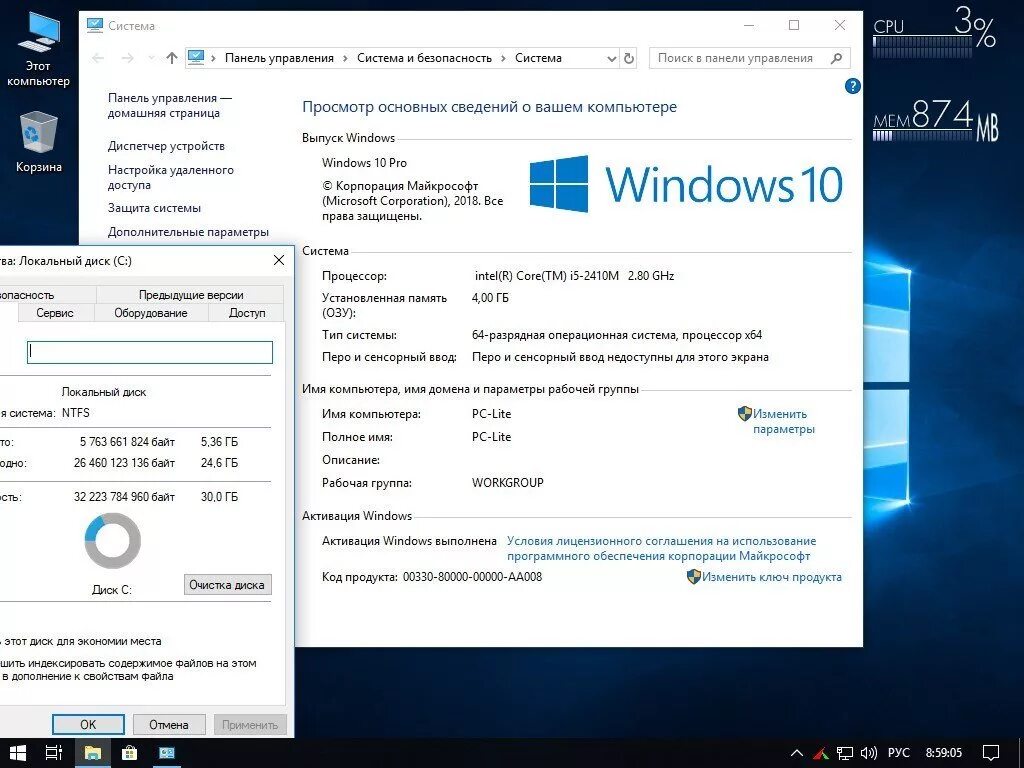Click the red tray application icon

(x=821, y=754)
